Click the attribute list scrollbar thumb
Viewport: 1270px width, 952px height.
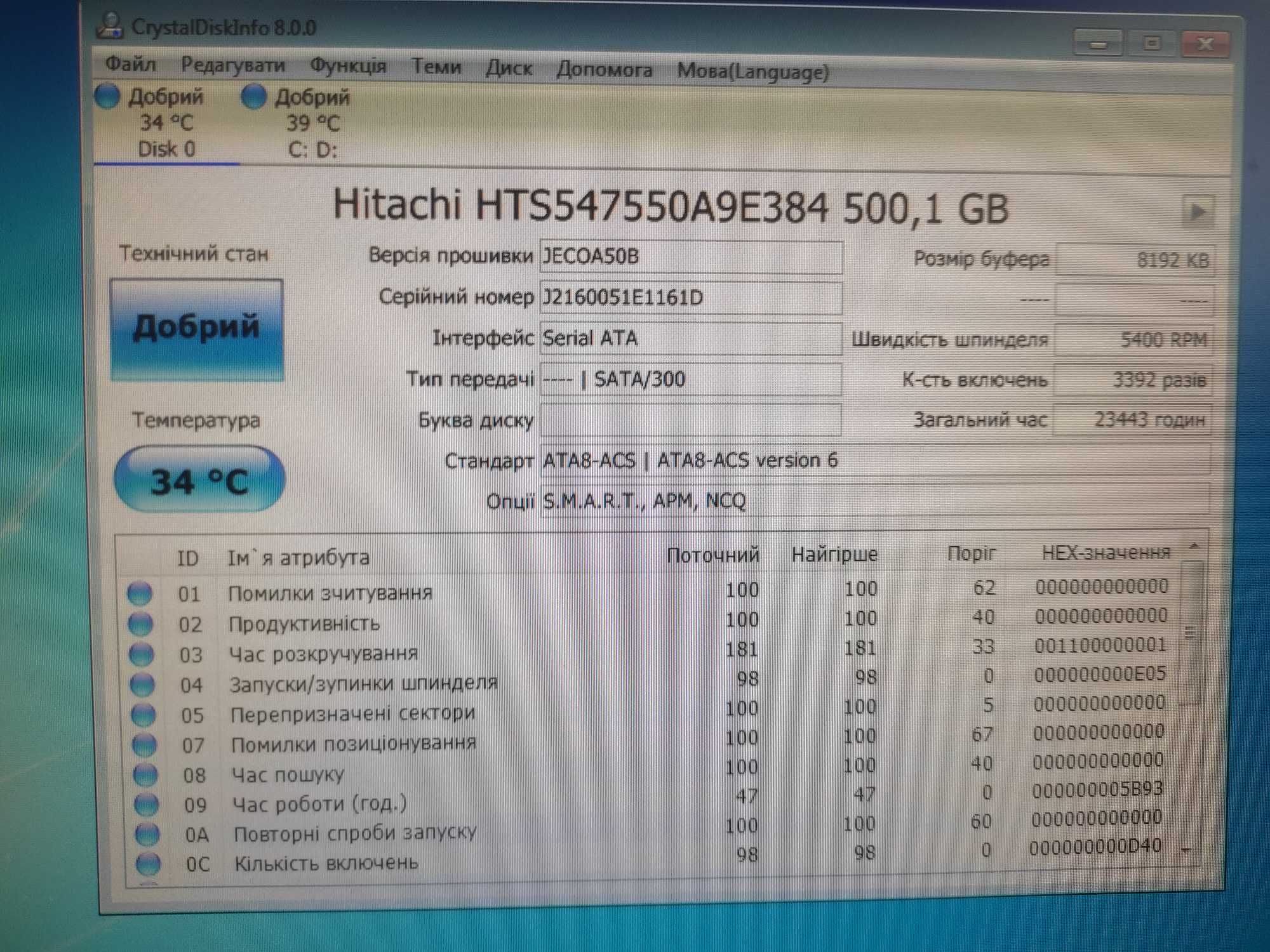(x=1191, y=632)
